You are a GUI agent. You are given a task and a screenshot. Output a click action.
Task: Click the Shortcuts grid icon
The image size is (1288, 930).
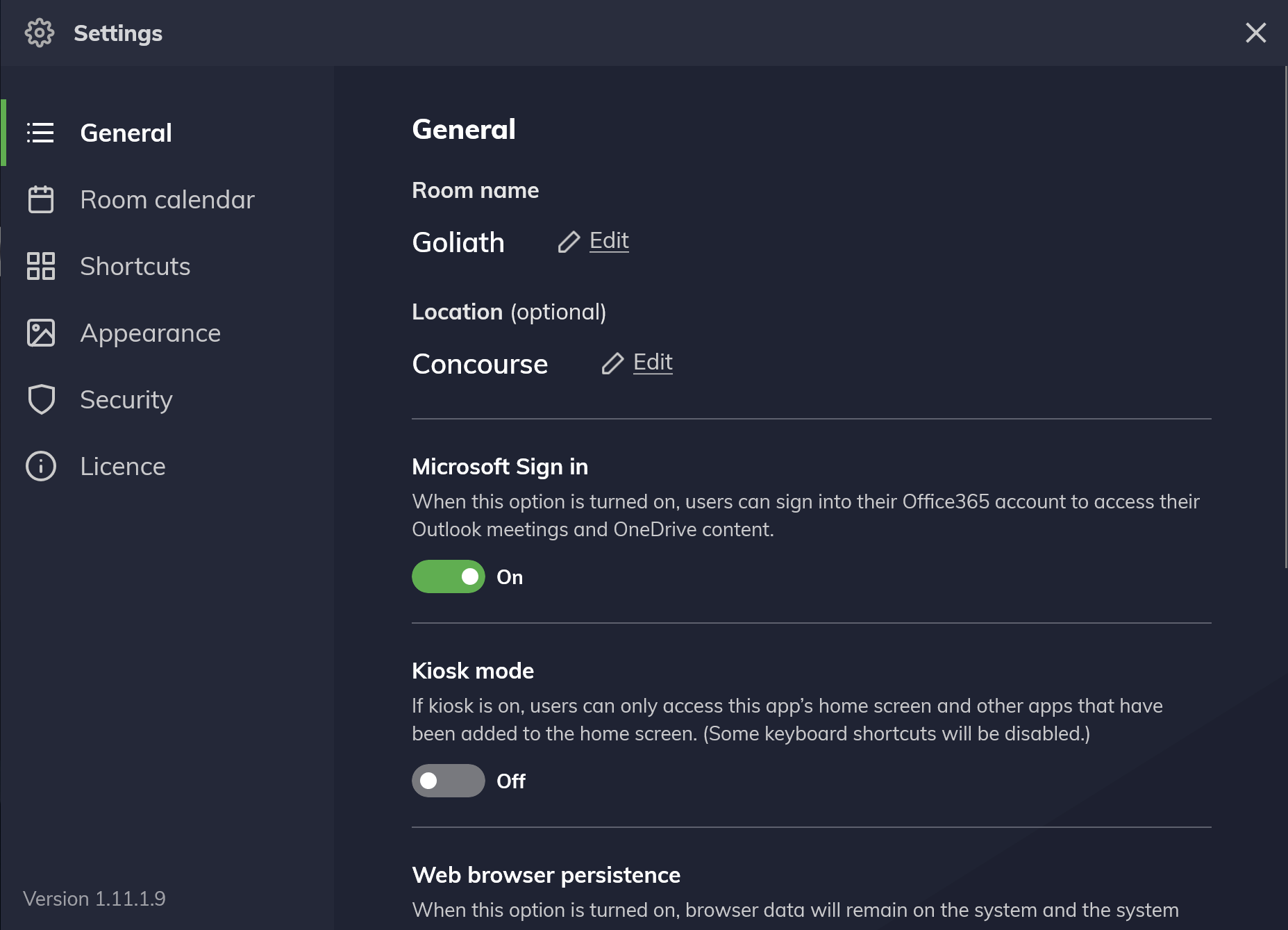click(x=40, y=266)
